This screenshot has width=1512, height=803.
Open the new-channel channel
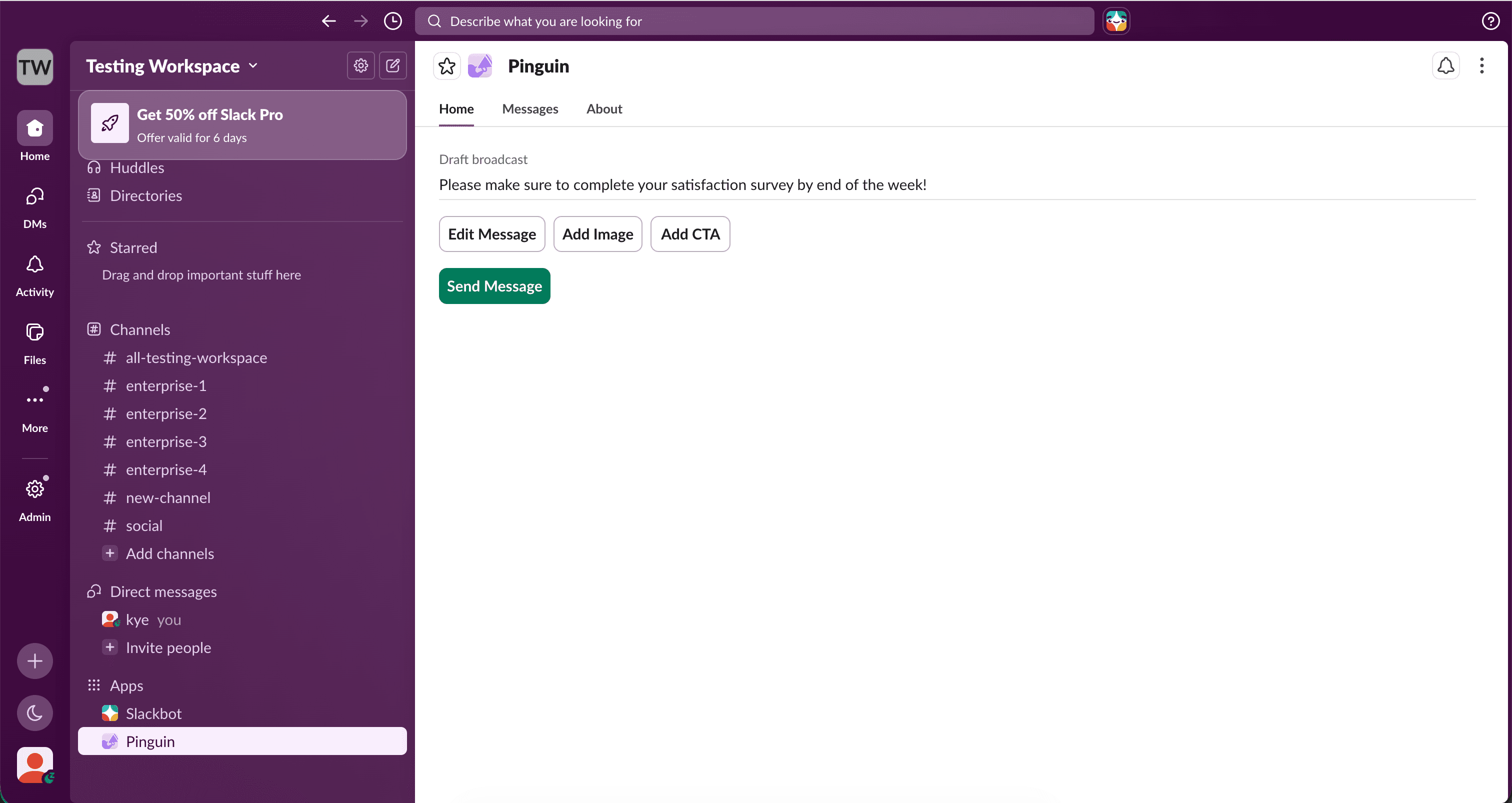pos(242,498)
